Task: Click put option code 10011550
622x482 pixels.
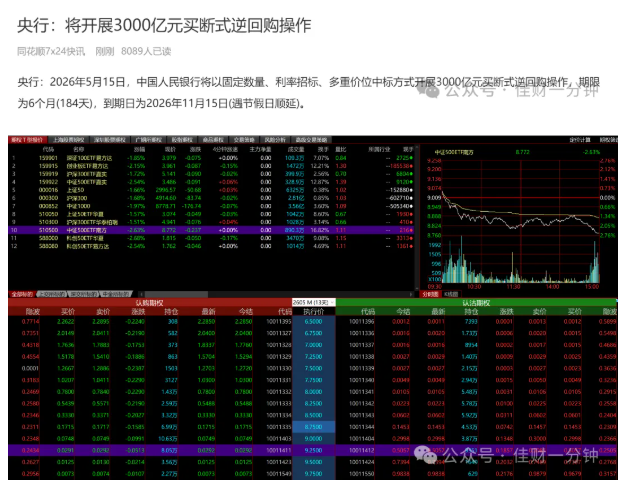Action: tap(361, 474)
